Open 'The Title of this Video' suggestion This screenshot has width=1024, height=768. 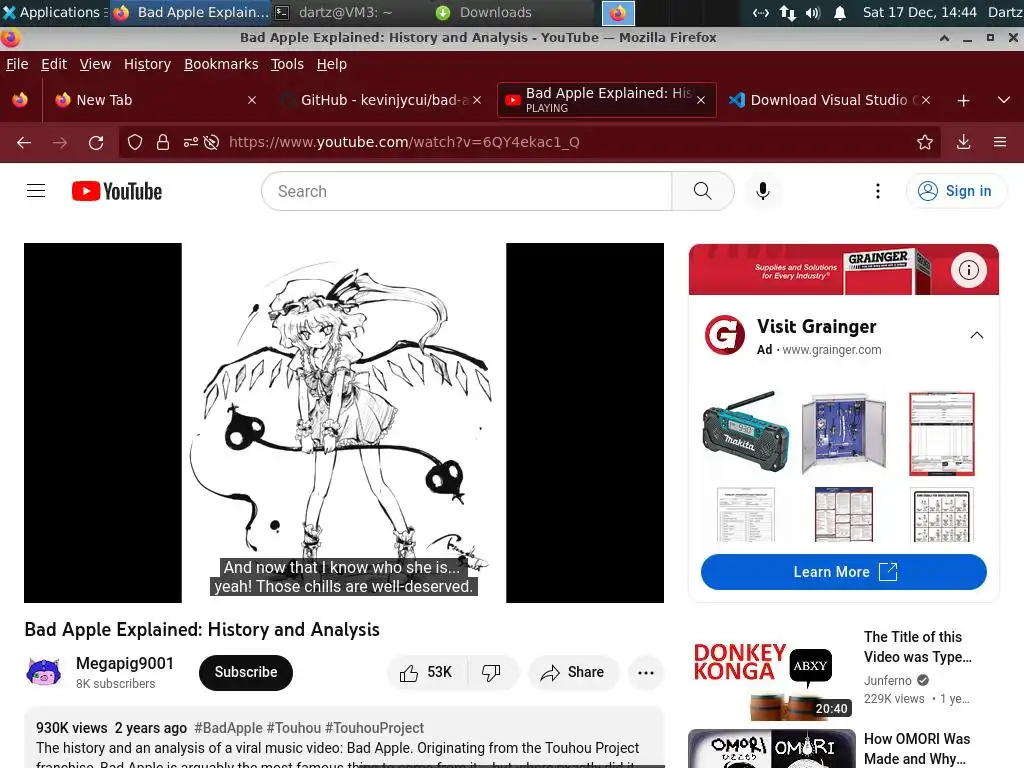coord(918,647)
